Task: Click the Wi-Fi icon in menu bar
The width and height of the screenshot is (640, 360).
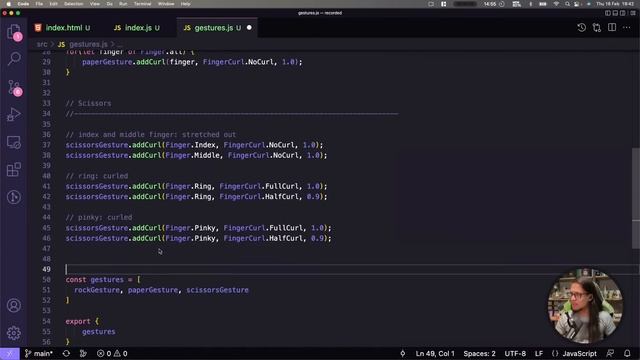Action: click(x=556, y=4)
